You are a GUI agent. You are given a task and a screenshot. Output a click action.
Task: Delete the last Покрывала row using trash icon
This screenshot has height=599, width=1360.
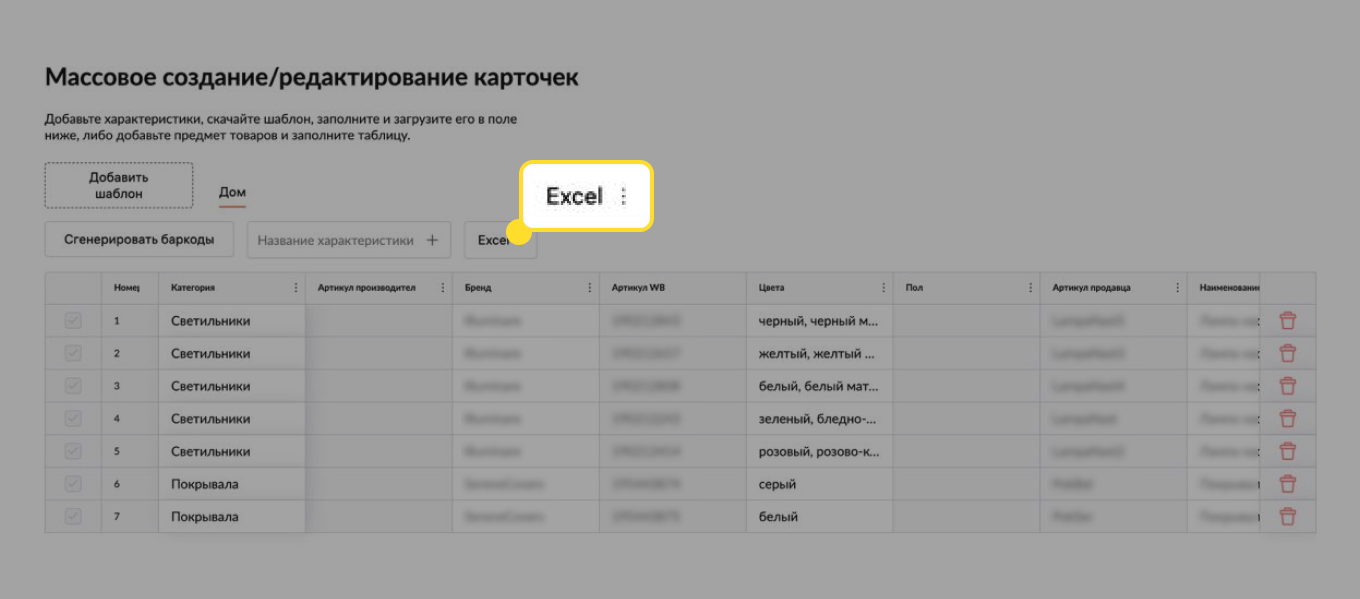pos(1287,516)
